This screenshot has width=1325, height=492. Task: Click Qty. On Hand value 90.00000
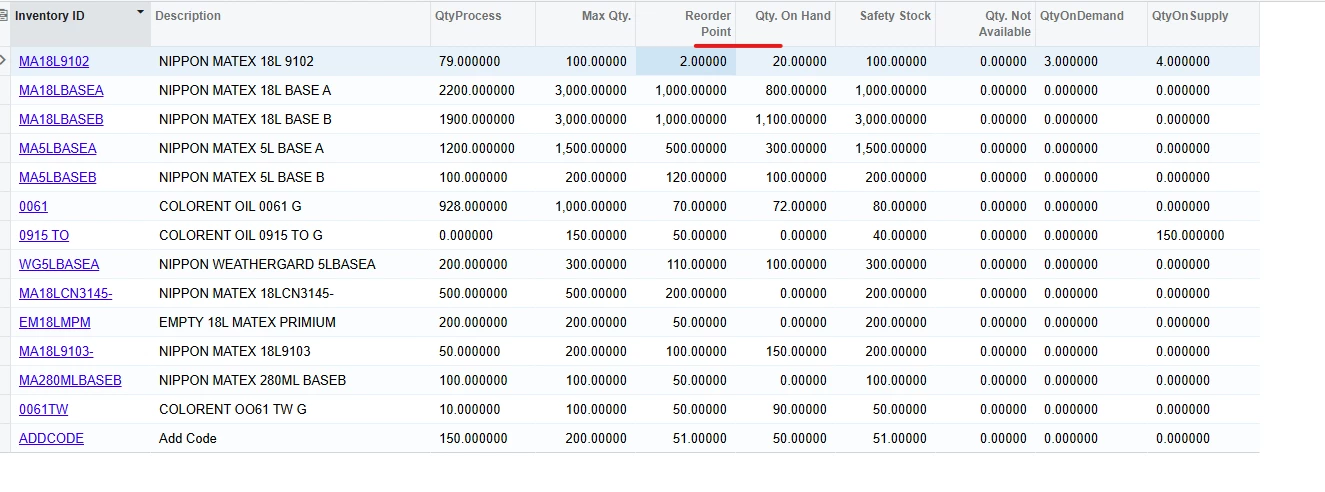click(x=800, y=409)
